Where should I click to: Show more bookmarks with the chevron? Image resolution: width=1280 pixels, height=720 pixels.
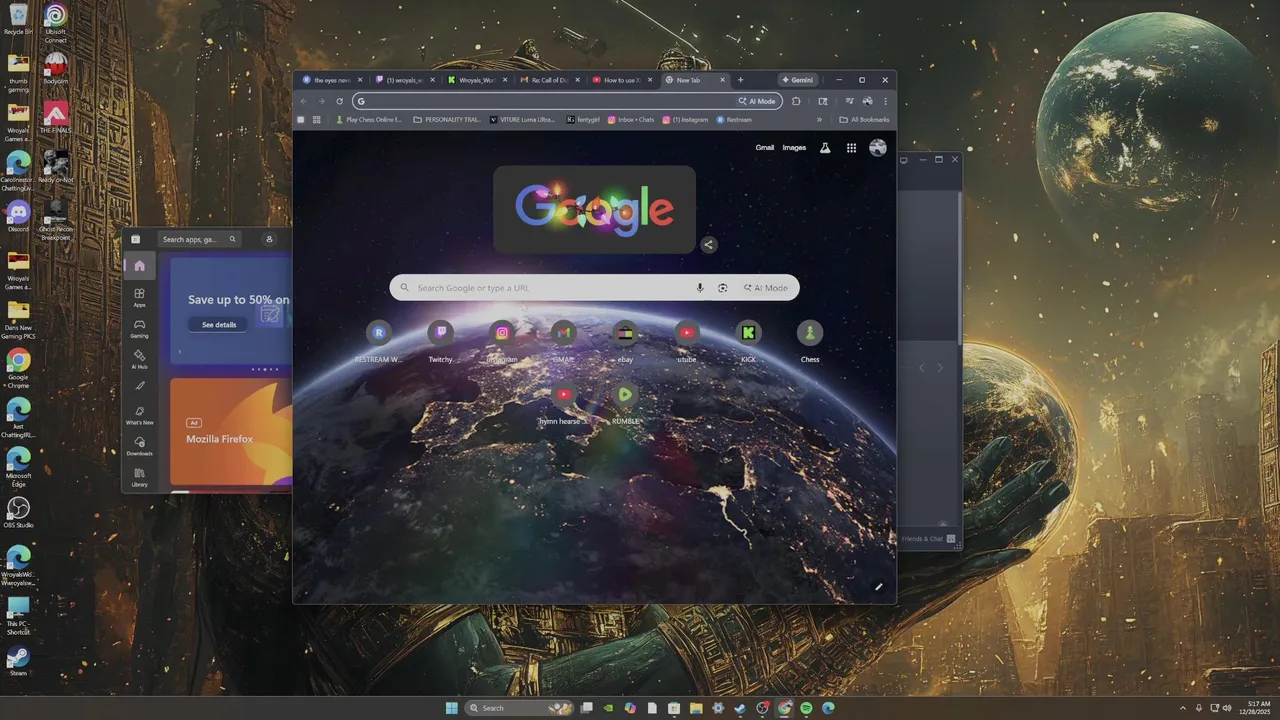[x=819, y=120]
